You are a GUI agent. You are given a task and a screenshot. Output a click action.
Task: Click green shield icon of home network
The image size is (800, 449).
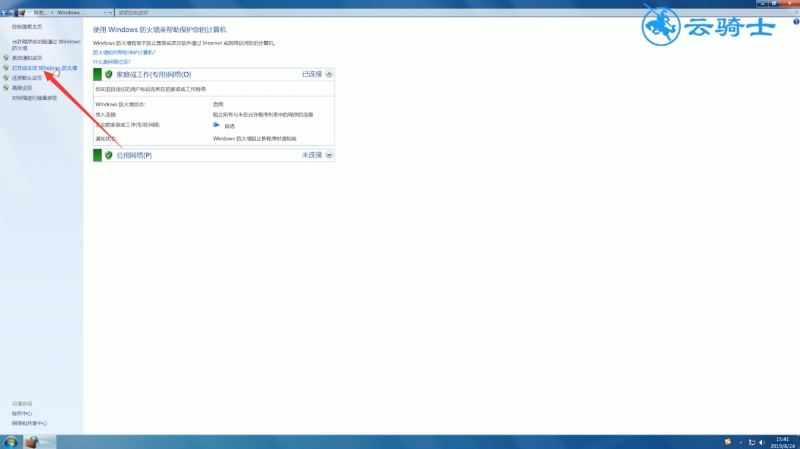pos(108,74)
